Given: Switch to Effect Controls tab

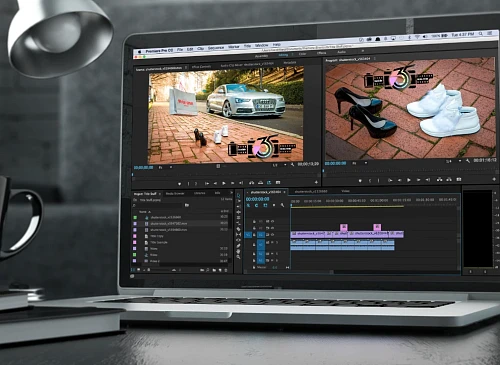Looking at the screenshot, I should click(x=201, y=67).
